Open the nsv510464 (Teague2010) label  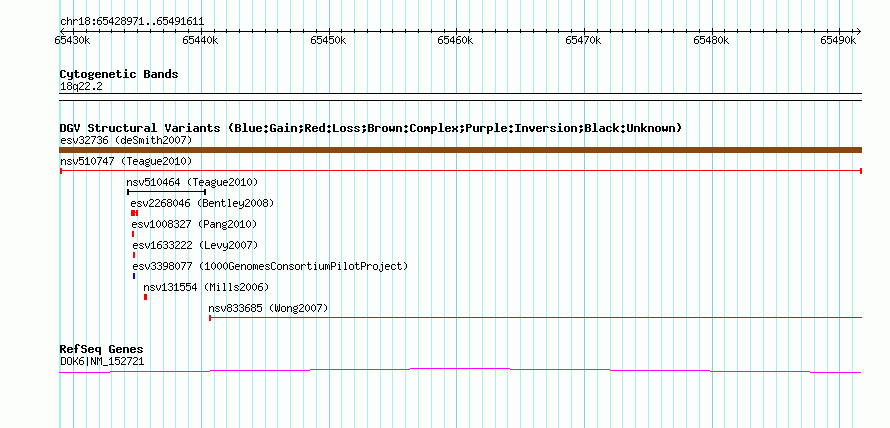192,182
